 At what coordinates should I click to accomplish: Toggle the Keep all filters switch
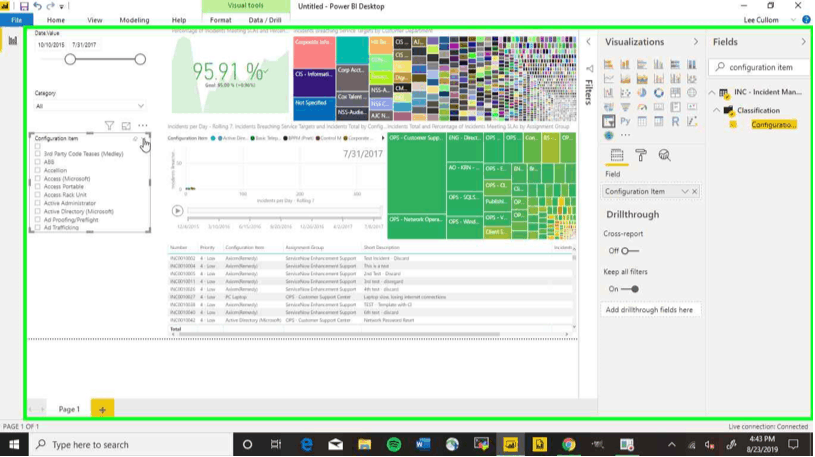coord(629,289)
